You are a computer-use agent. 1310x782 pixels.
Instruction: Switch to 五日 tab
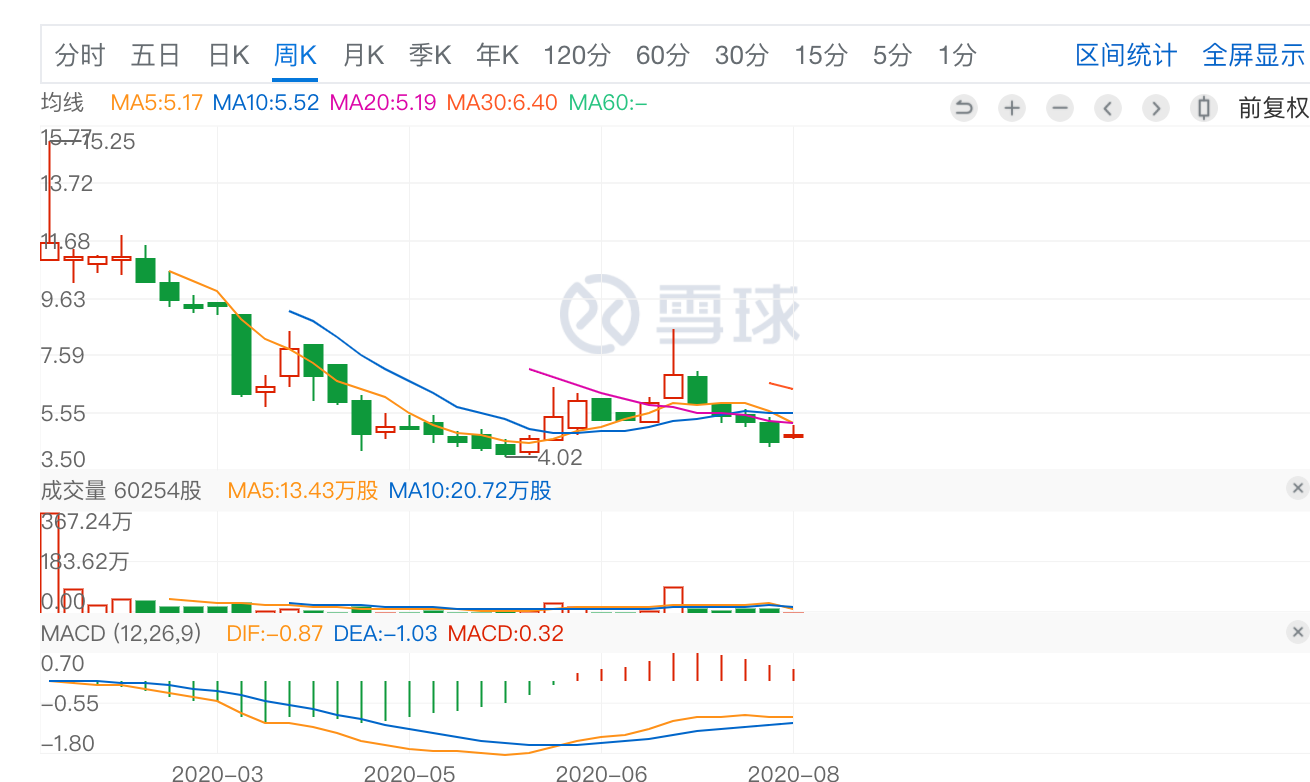click(x=155, y=55)
